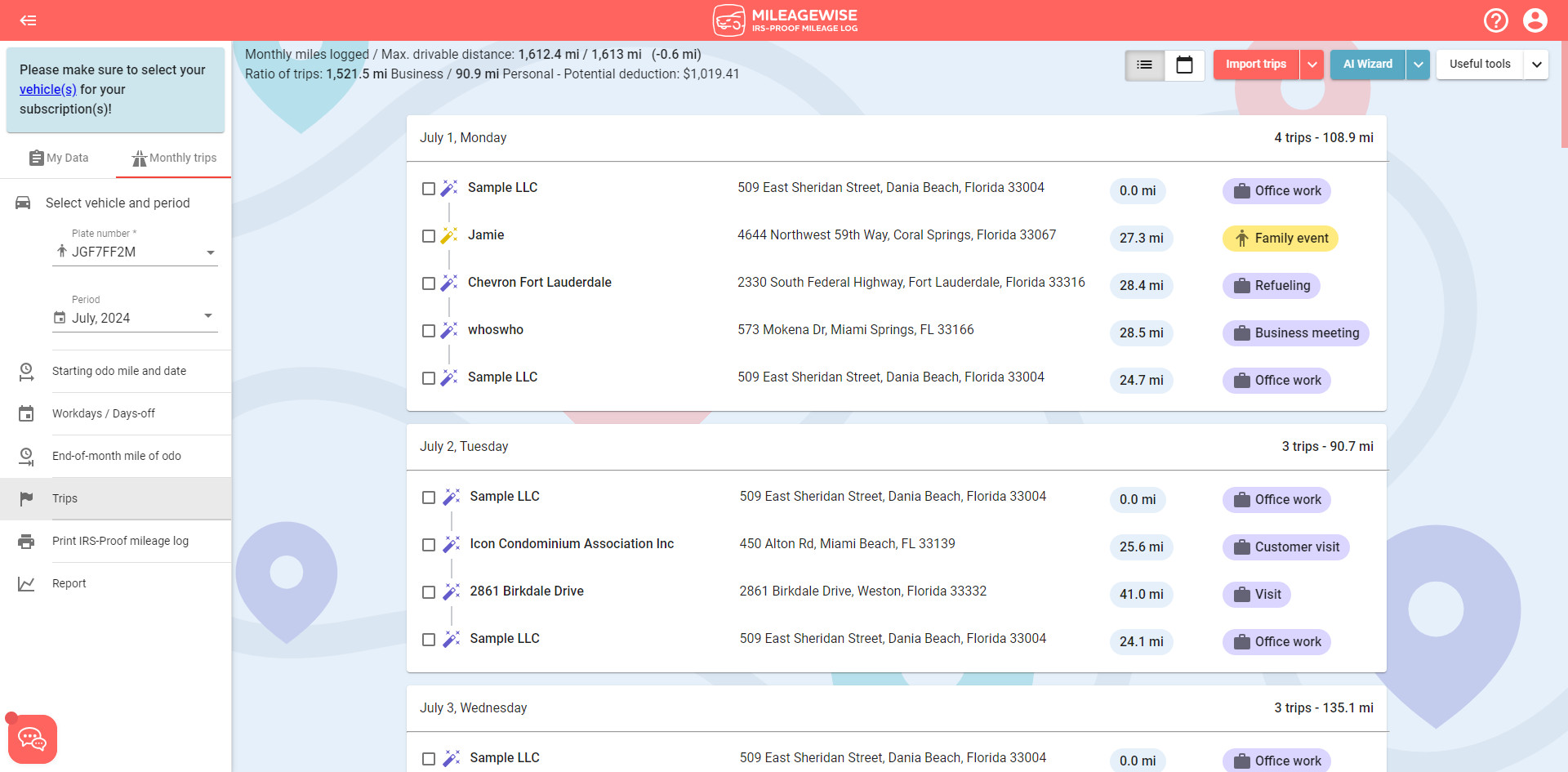Screen dimensions: 1568x772
Task: Check the Icon Condominium Association checkbox
Action: click(x=429, y=545)
